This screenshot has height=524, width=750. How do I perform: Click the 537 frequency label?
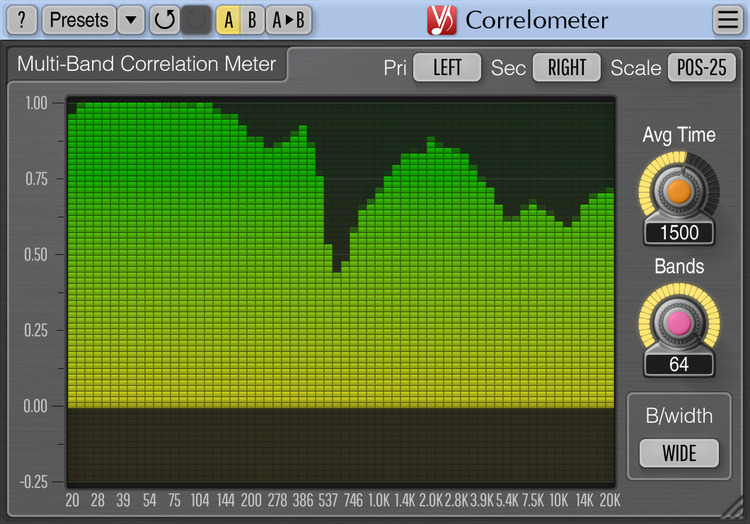tap(328, 501)
